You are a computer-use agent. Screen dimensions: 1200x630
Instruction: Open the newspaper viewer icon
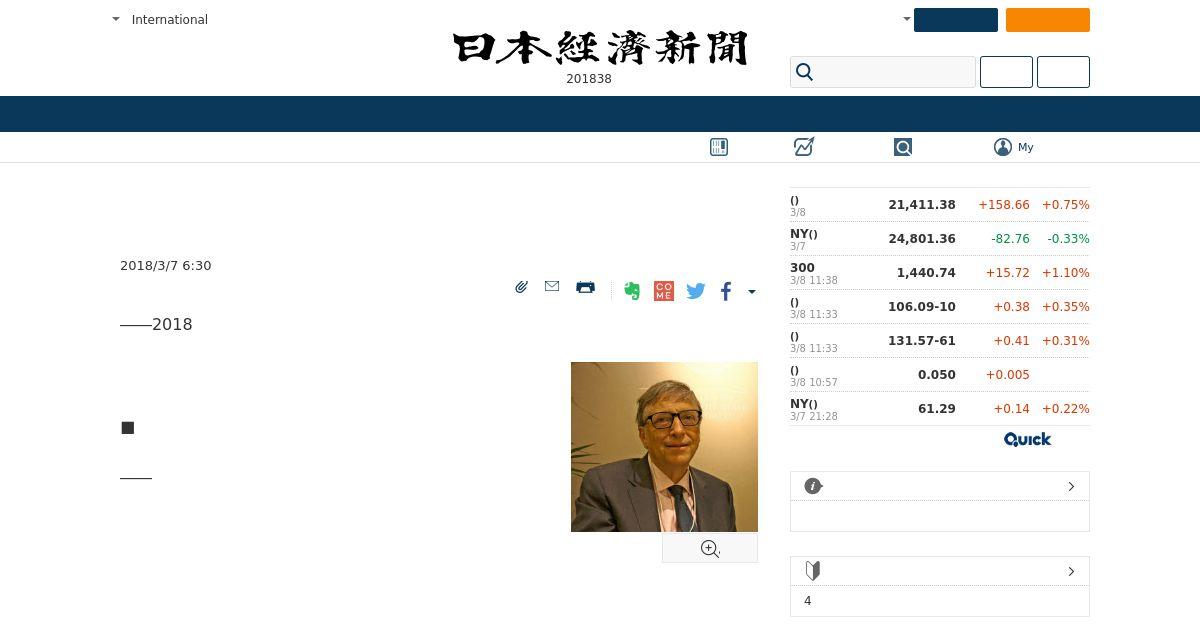pyautogui.click(x=719, y=147)
